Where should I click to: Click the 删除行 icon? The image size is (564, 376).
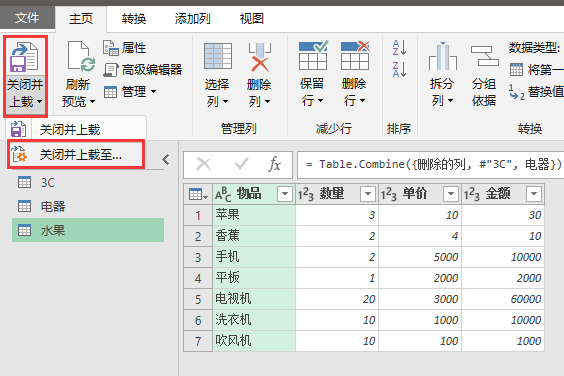pyautogui.click(x=355, y=55)
